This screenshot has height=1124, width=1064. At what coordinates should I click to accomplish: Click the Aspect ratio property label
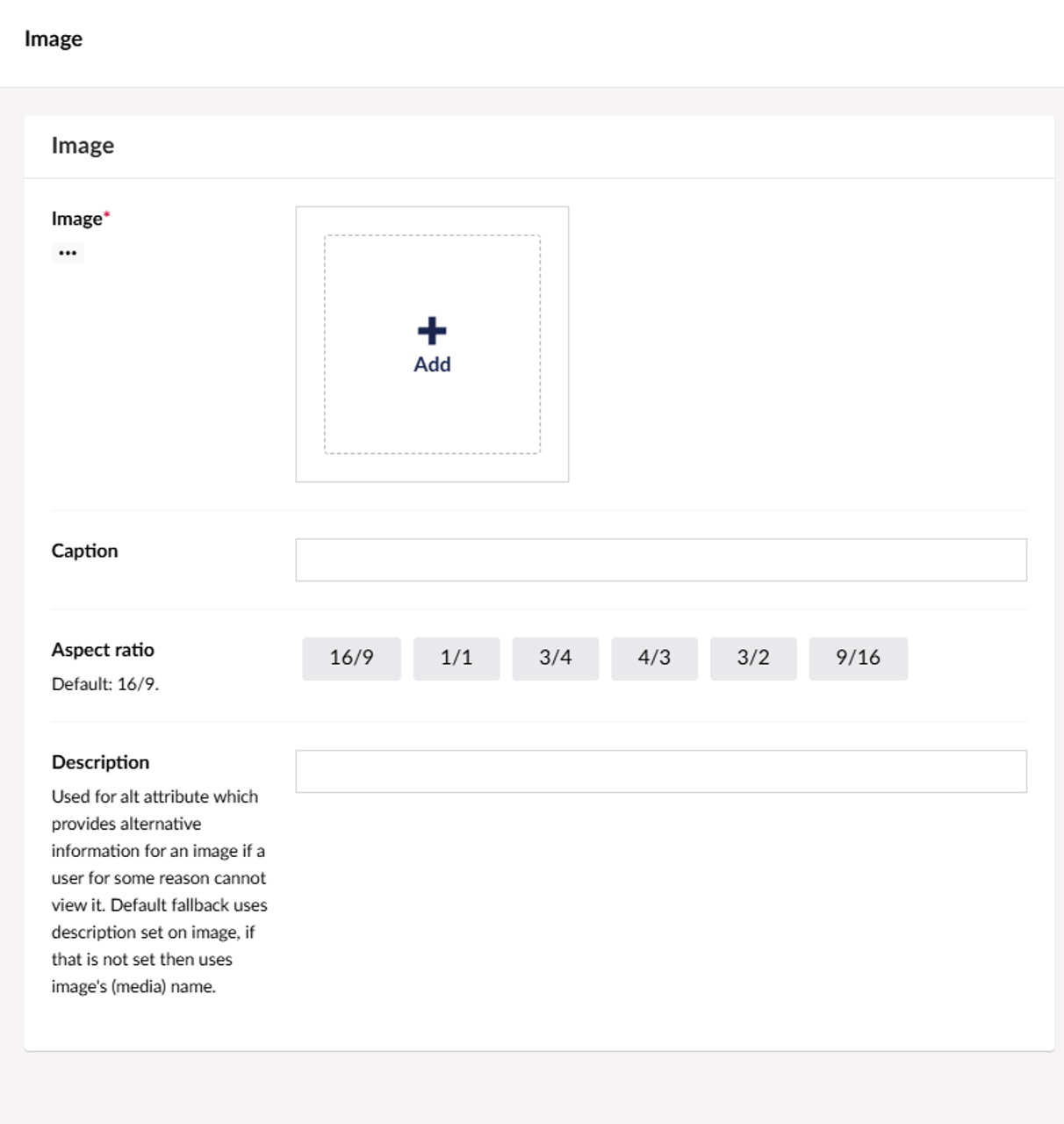[x=103, y=650]
